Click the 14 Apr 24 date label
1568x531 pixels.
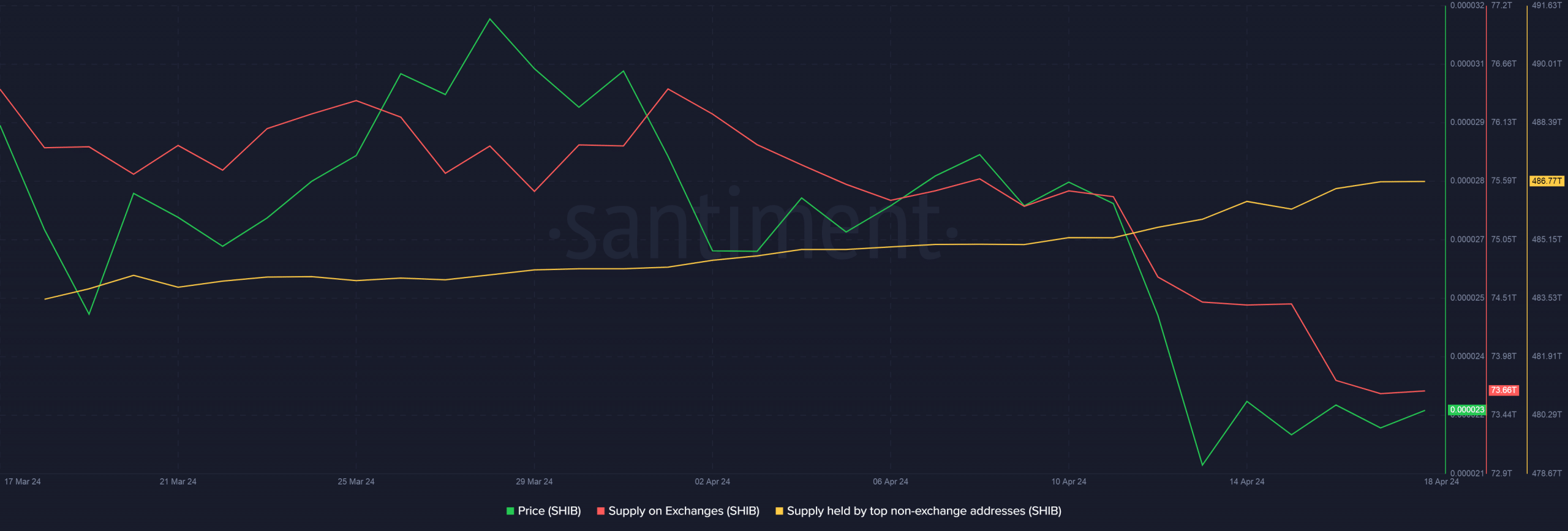pyautogui.click(x=1247, y=481)
